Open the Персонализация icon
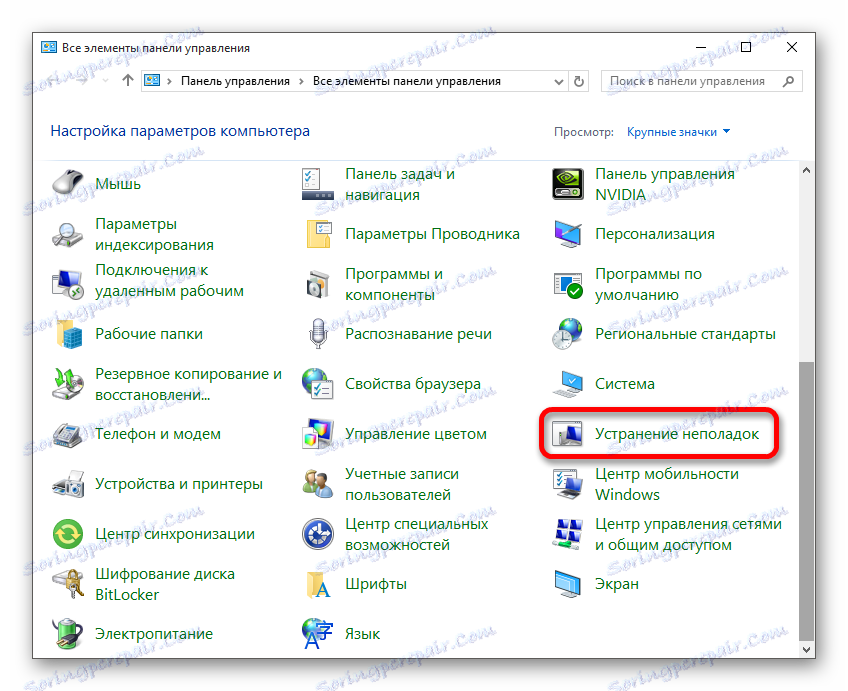 coord(567,234)
